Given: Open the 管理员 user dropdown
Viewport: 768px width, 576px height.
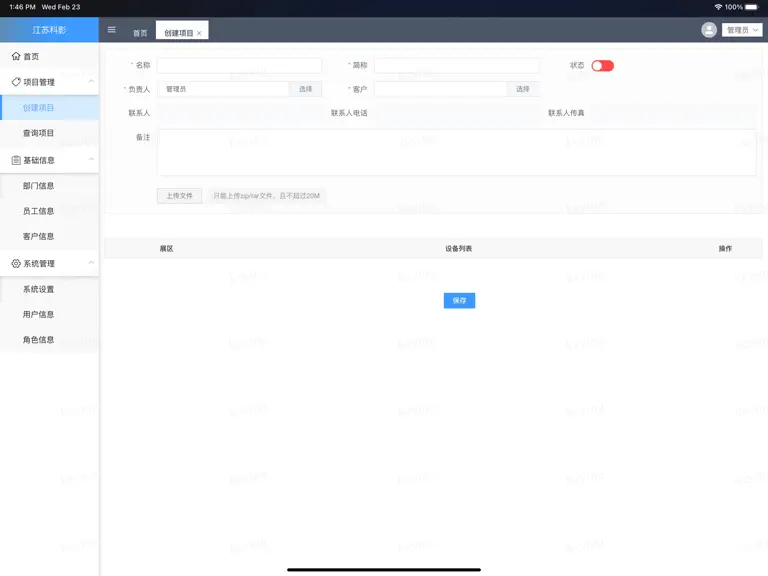Looking at the screenshot, I should click(x=742, y=30).
